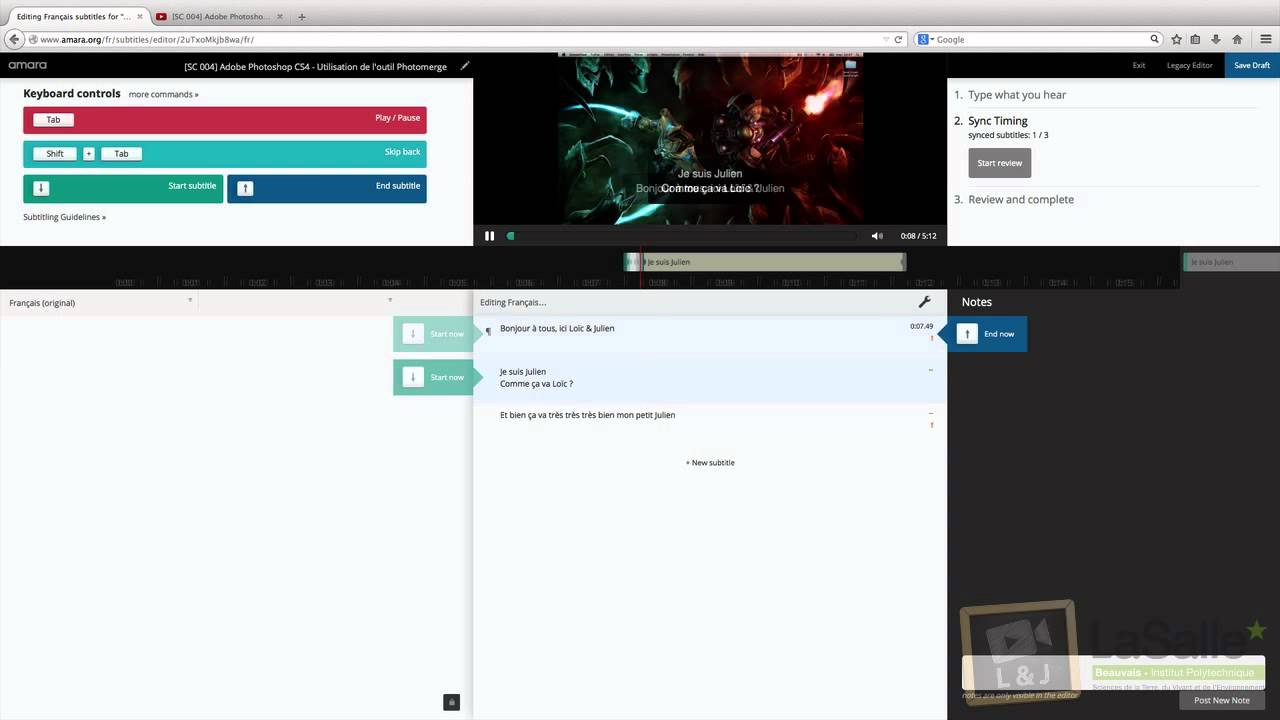Go to browser home page icon
Viewport: 1280px width, 720px height.
point(1237,39)
